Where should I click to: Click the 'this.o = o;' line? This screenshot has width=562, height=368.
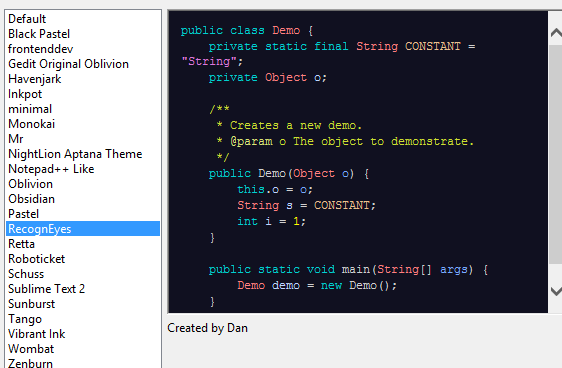pyautogui.click(x=275, y=190)
